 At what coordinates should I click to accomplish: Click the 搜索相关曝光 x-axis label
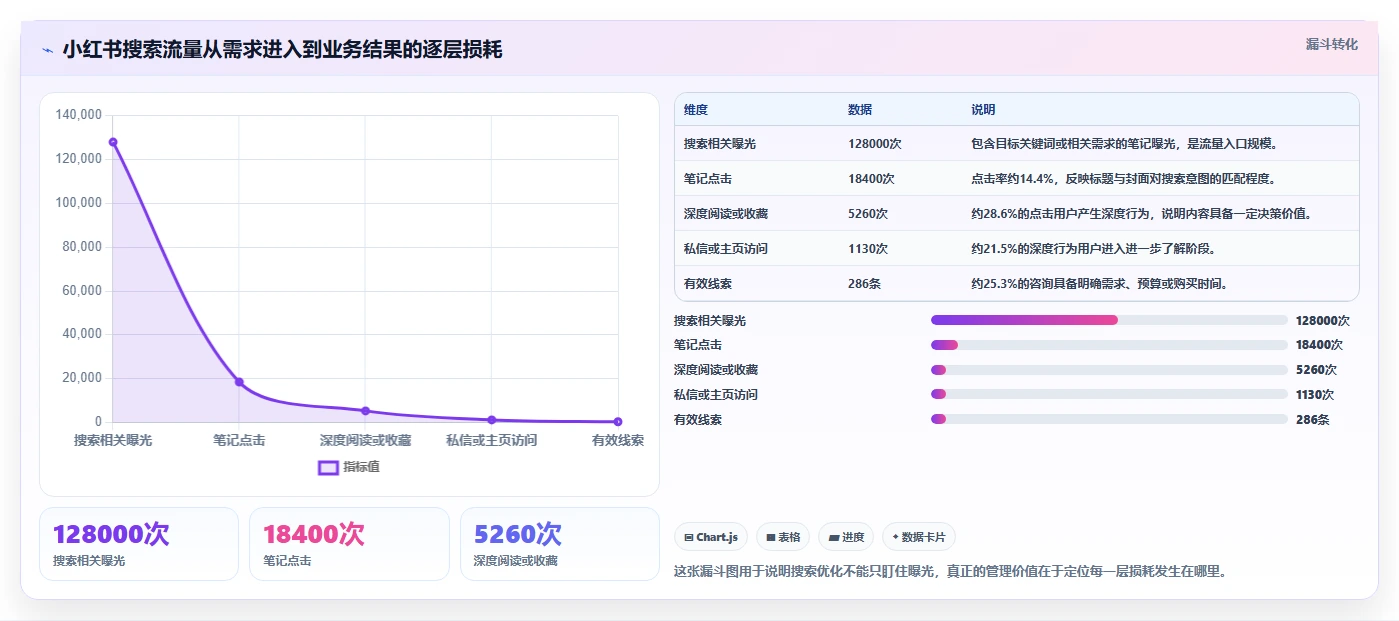pyautogui.click(x=113, y=440)
